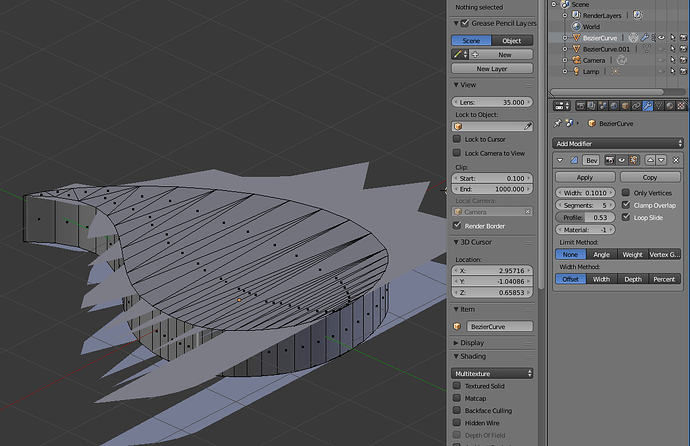The height and width of the screenshot is (446, 690).
Task: Use eyedropper for Lock to Object
Action: tap(528, 126)
